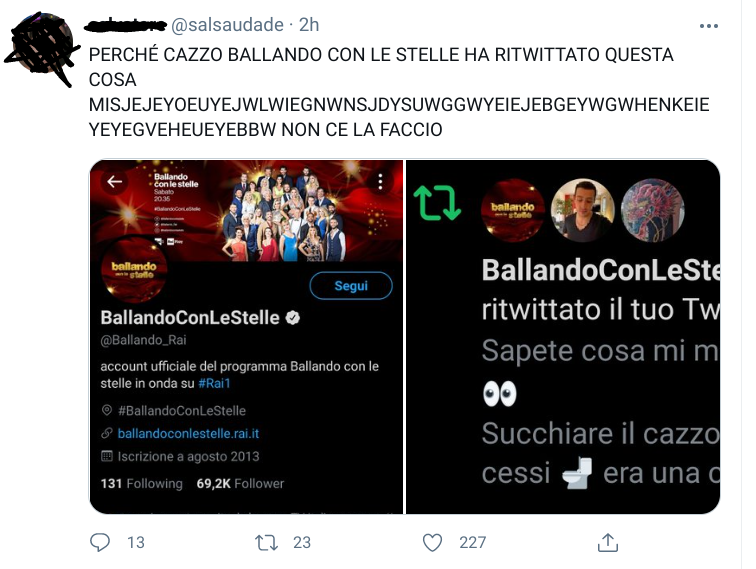
Task: Retweet this post via retweet icon
Action: (267, 542)
